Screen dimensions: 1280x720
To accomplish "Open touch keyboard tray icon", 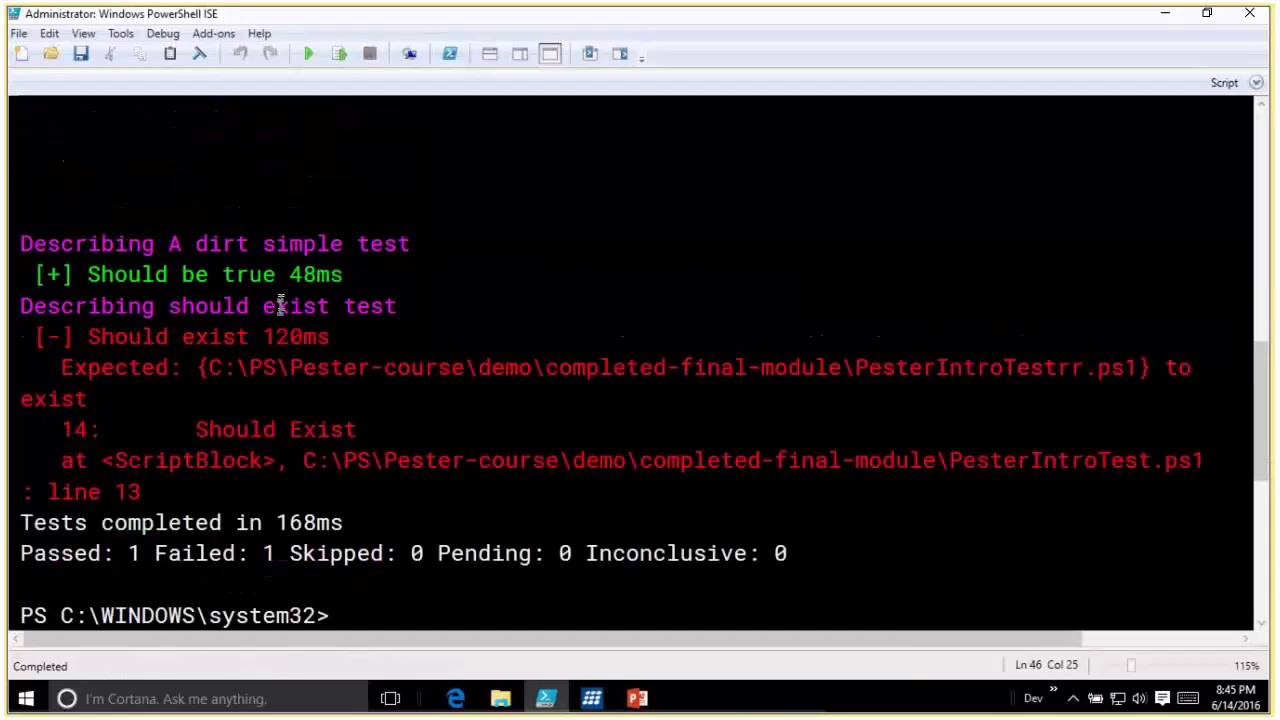I will [x=1188, y=698].
